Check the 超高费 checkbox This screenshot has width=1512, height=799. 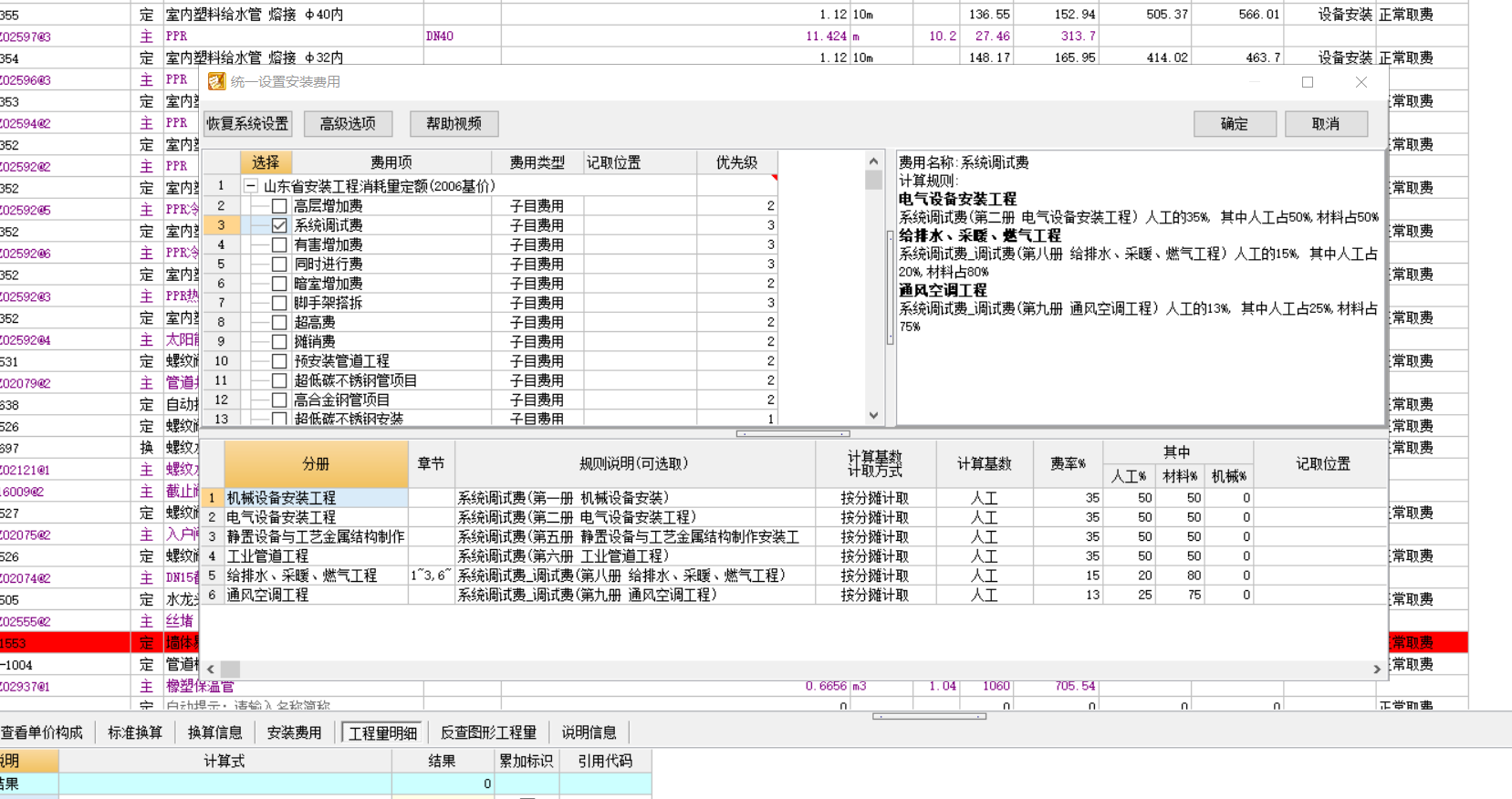point(279,322)
